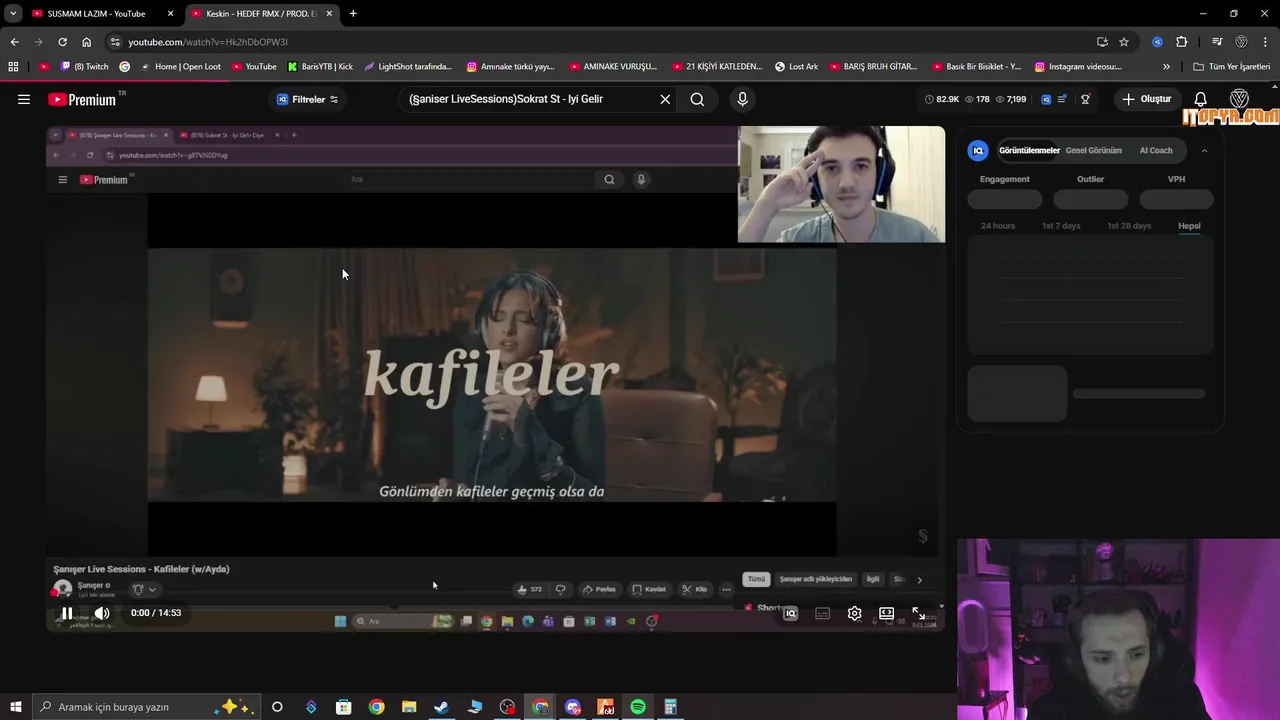Open the Chrome three-dot menu
Viewport: 1280px width, 720px height.
pos(1265,42)
